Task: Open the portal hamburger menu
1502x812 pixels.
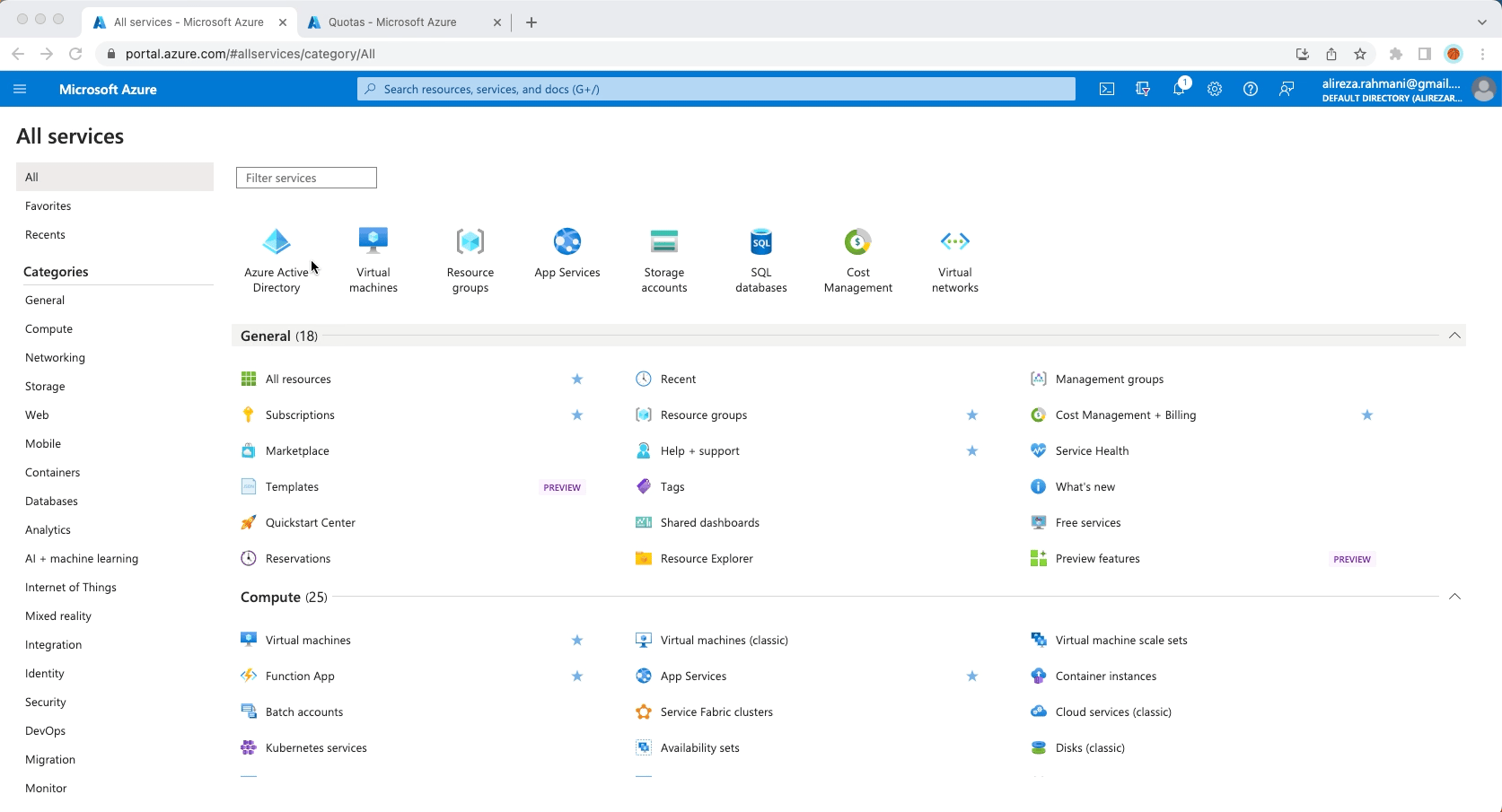Action: [x=20, y=89]
